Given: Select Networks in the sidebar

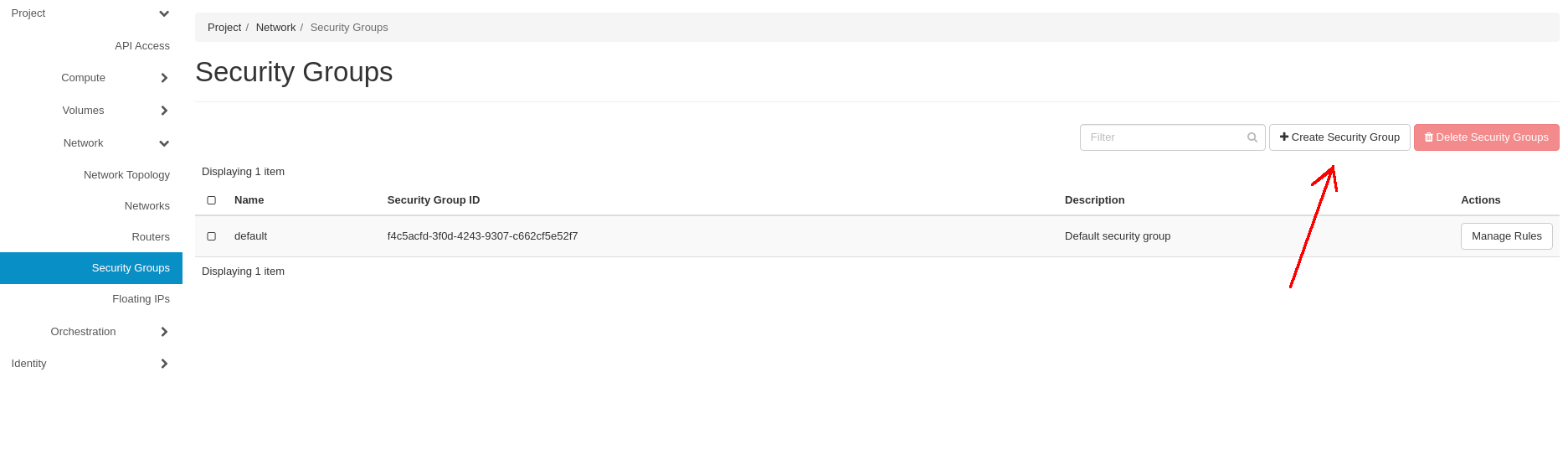Looking at the screenshot, I should pos(147,206).
